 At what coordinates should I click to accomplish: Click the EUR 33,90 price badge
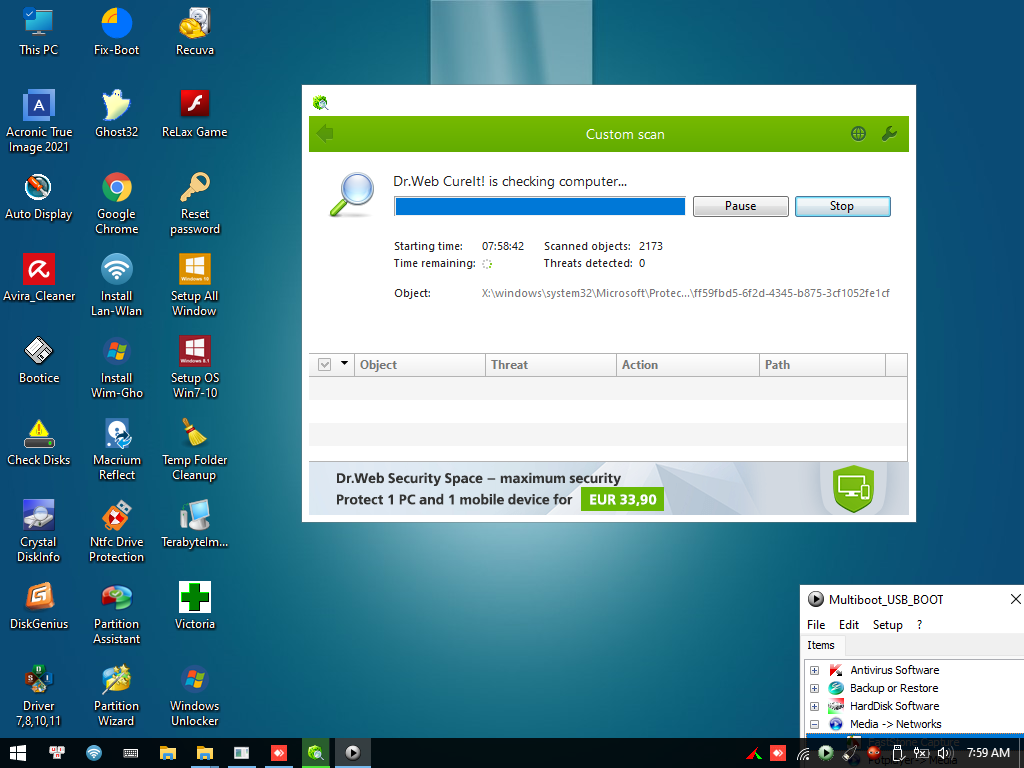coord(622,500)
